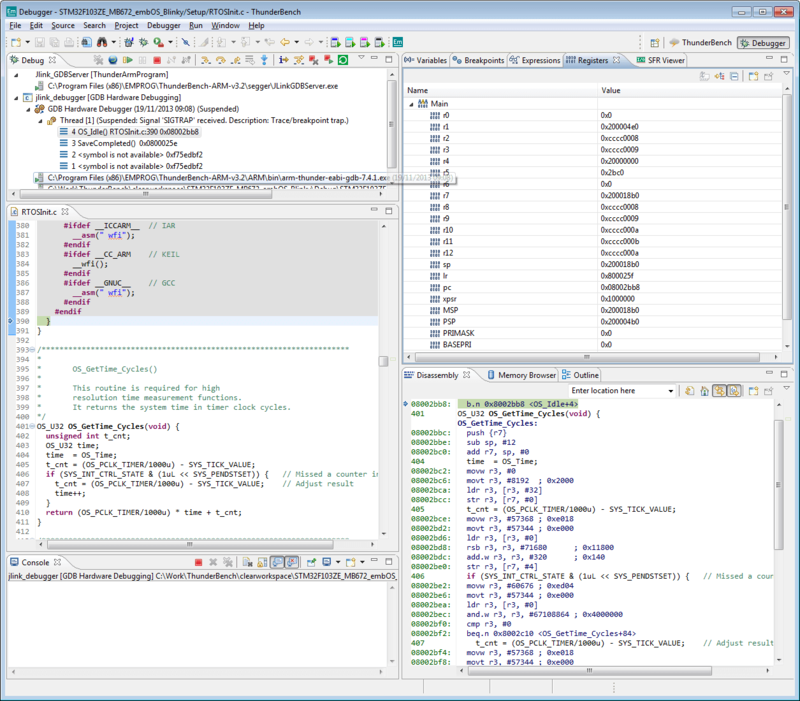Image resolution: width=800 pixels, height=701 pixels.
Task: Save the RTOSInit.c file via the save icon
Action: pos(39,42)
